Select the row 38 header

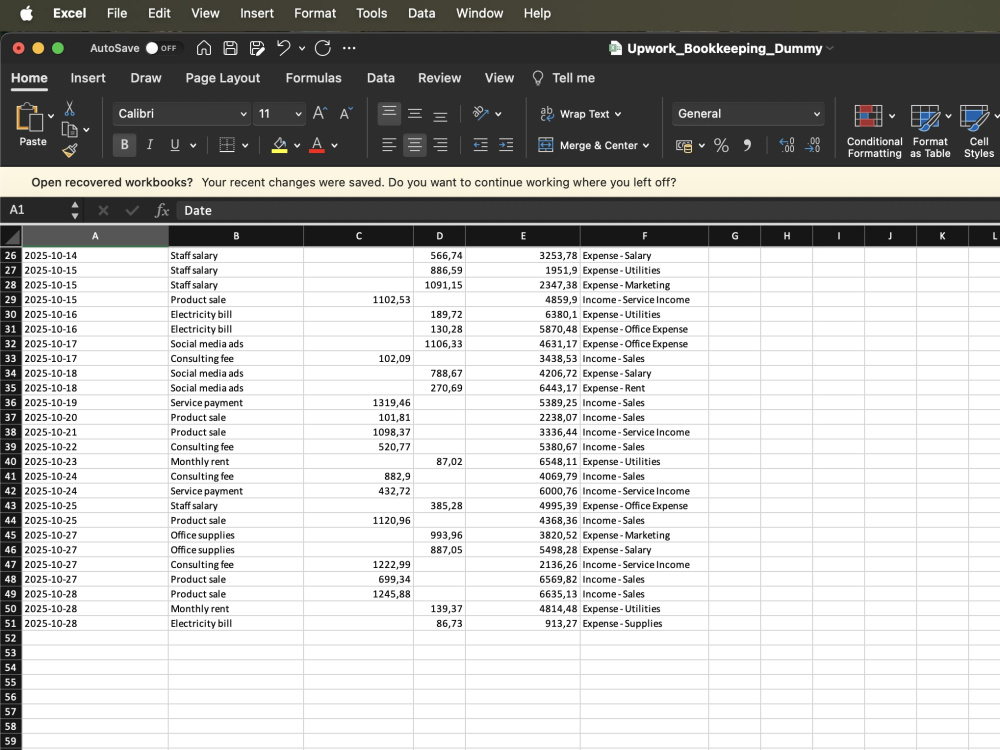[x=11, y=432]
